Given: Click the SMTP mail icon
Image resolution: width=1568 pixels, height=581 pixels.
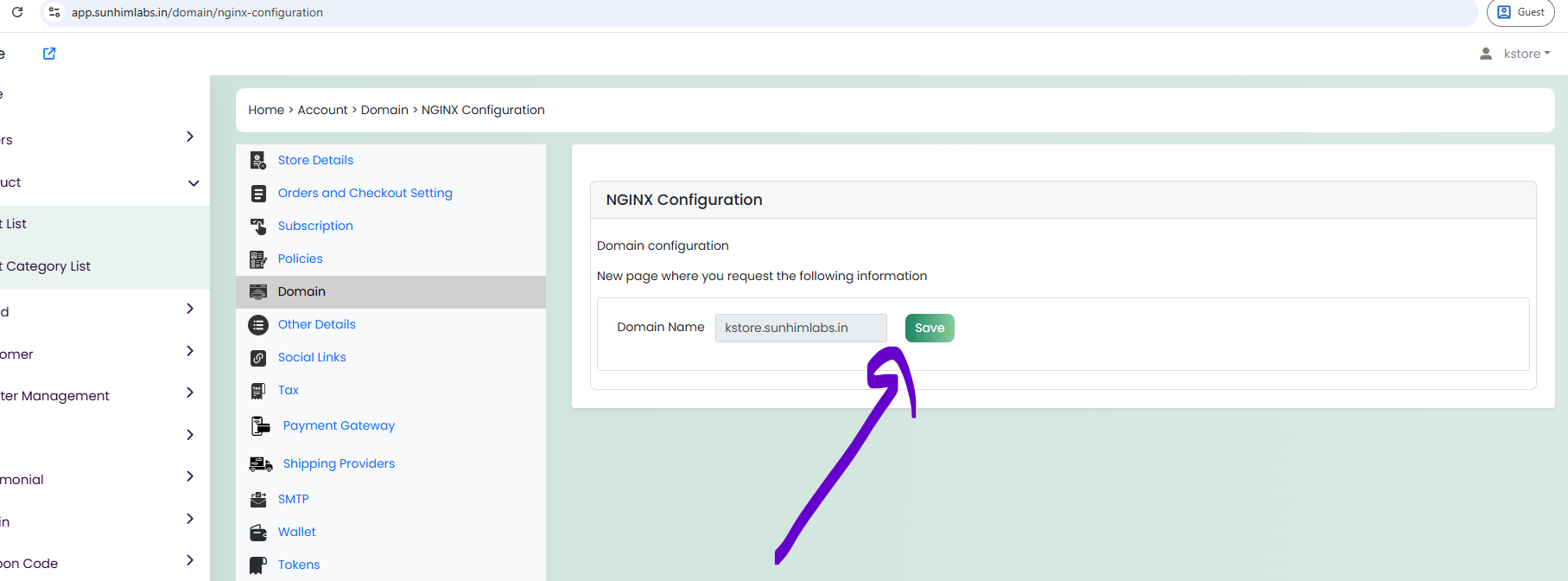Looking at the screenshot, I should 258,500.
